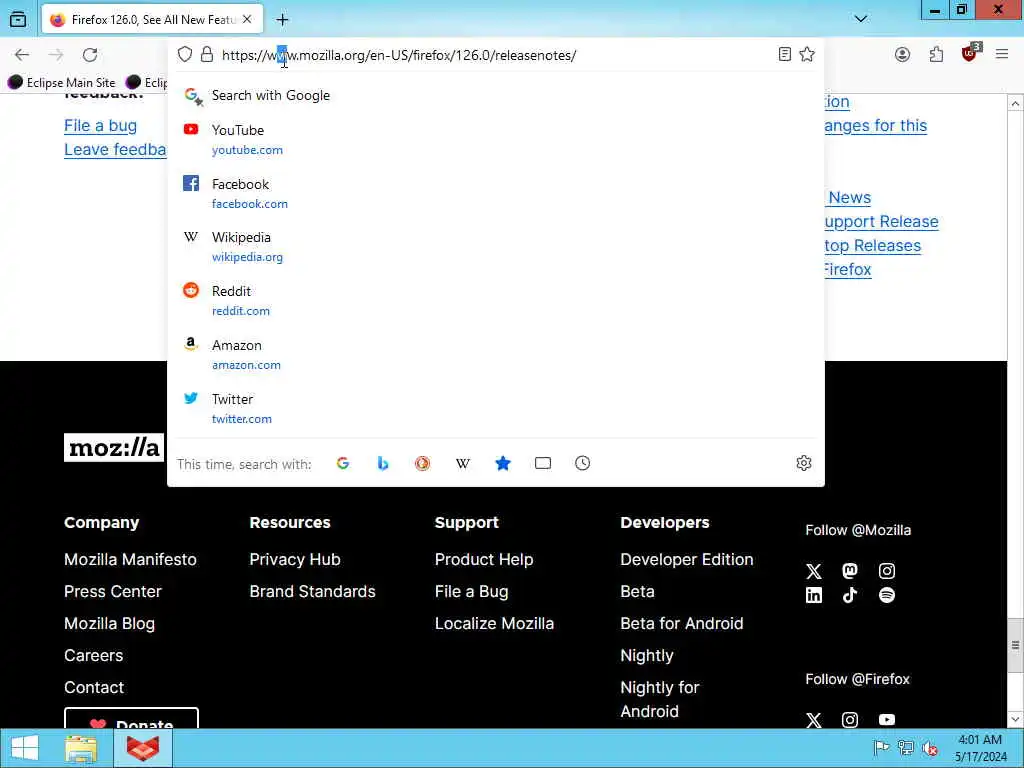Search this time with Bing icon
1024x768 pixels.
click(383, 463)
